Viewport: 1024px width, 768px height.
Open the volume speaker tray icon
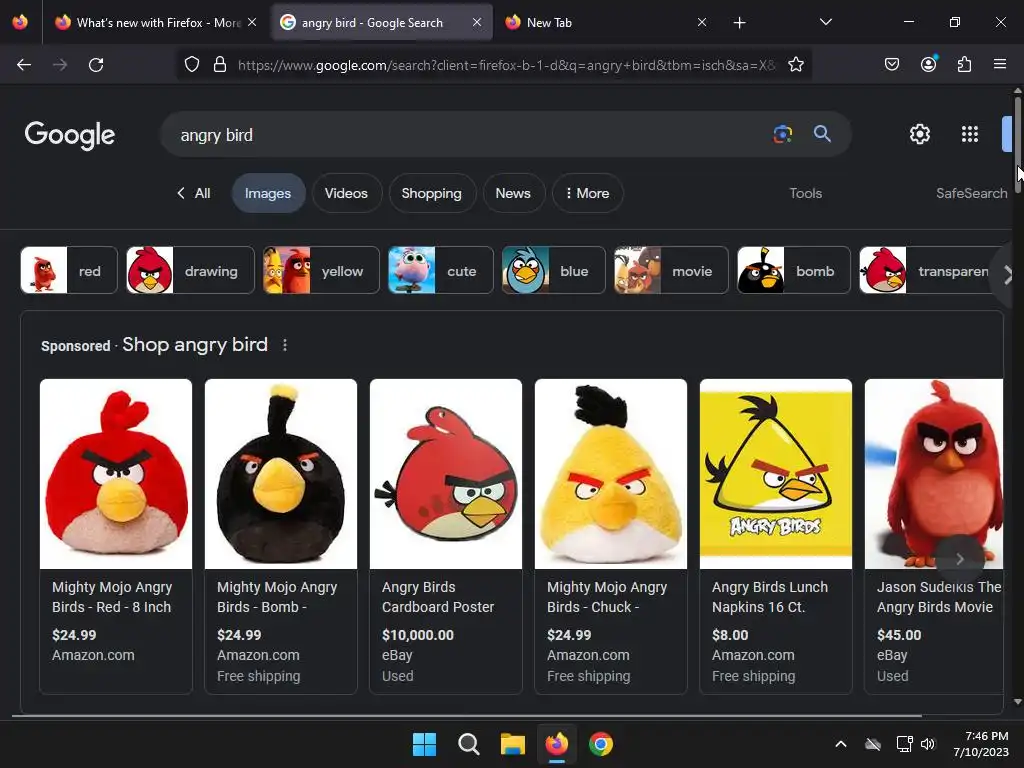pyautogui.click(x=928, y=744)
